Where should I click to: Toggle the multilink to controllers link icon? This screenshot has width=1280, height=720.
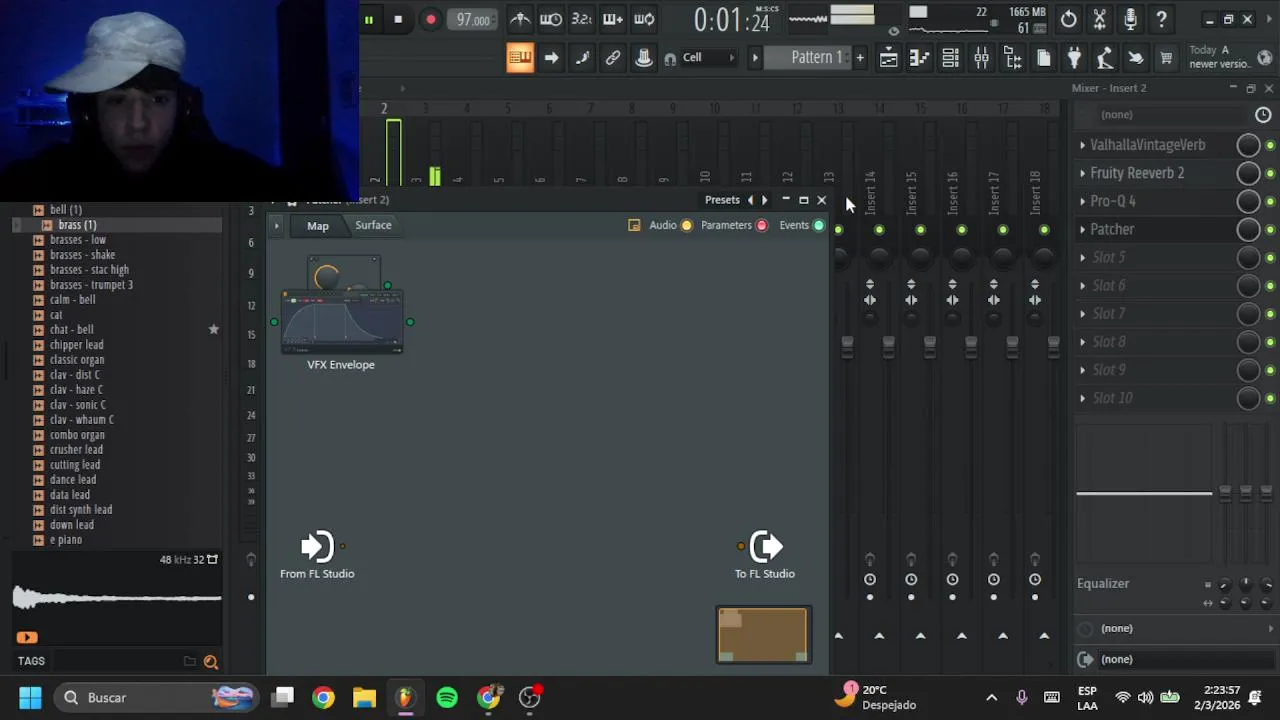point(613,58)
